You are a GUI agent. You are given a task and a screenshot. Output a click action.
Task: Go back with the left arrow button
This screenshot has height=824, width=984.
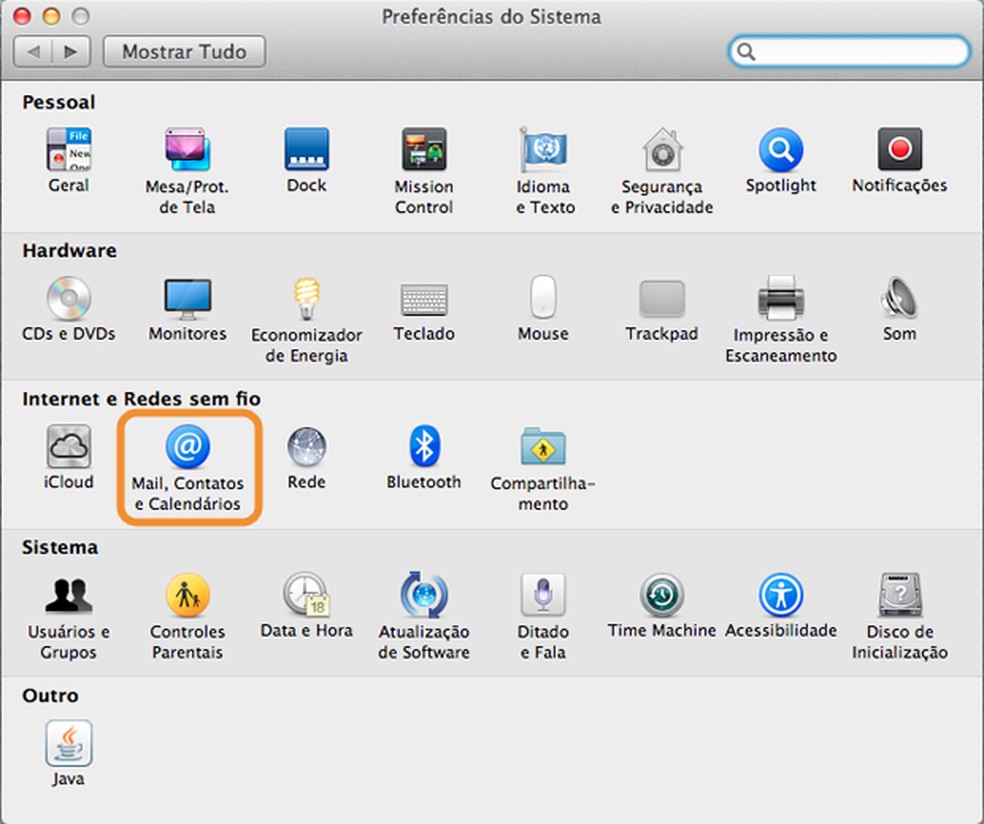(x=33, y=51)
